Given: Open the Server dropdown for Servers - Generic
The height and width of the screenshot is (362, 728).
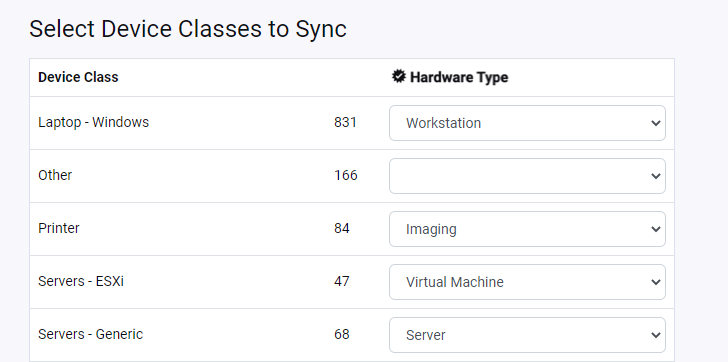Looking at the screenshot, I should 527,335.
